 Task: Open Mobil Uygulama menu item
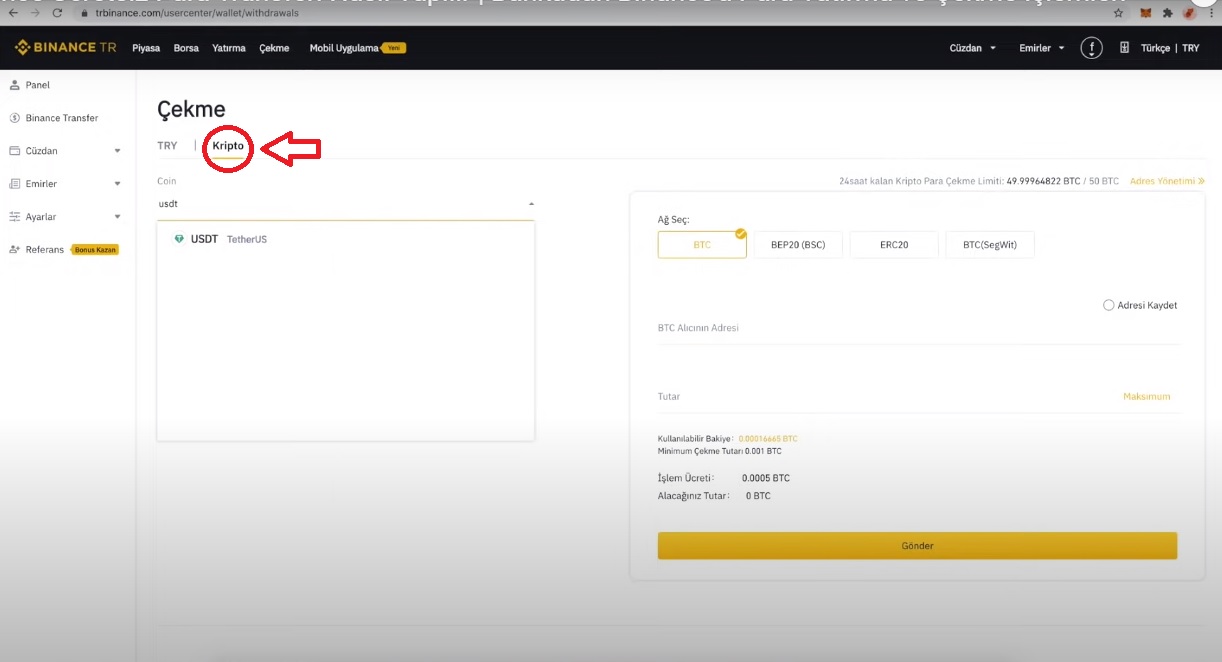(344, 48)
